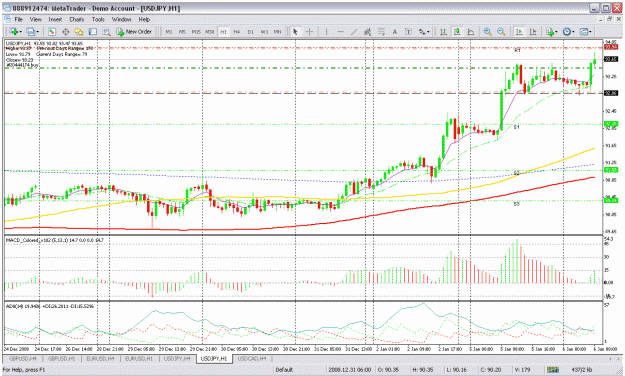Select the Fibonacci Retracement tool
The width and height of the screenshot is (625, 376).
tap(381, 31)
